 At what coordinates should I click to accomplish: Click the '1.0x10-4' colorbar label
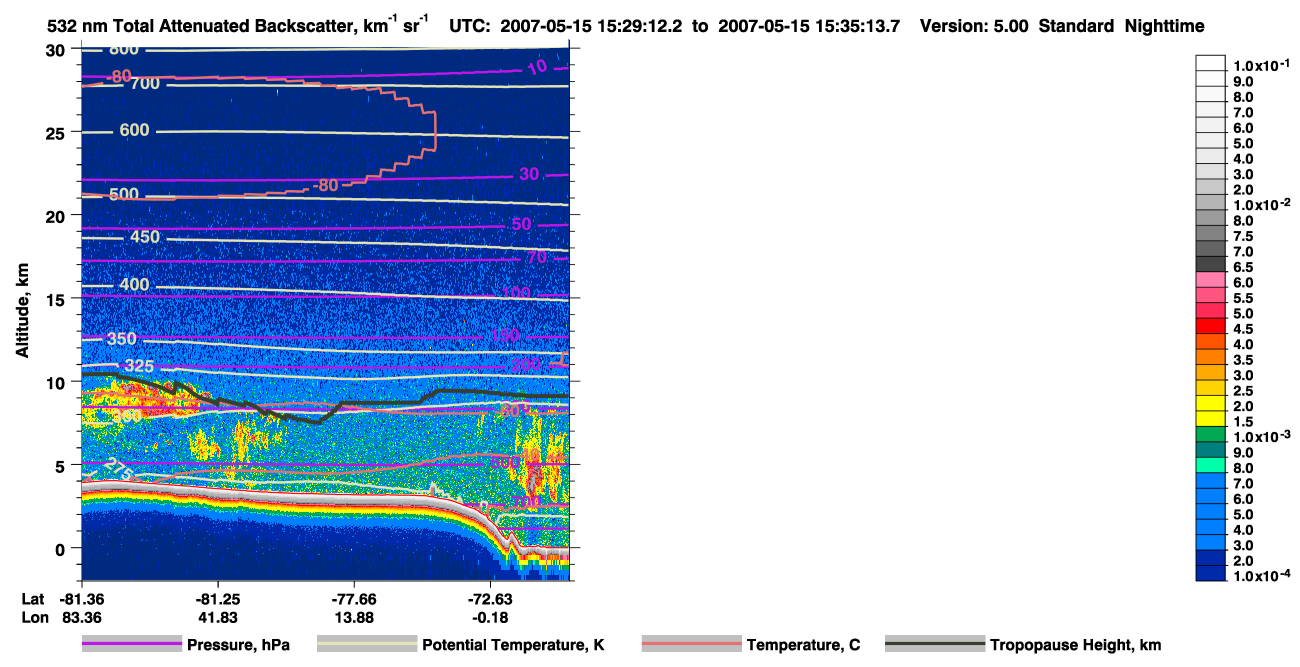tap(1261, 576)
